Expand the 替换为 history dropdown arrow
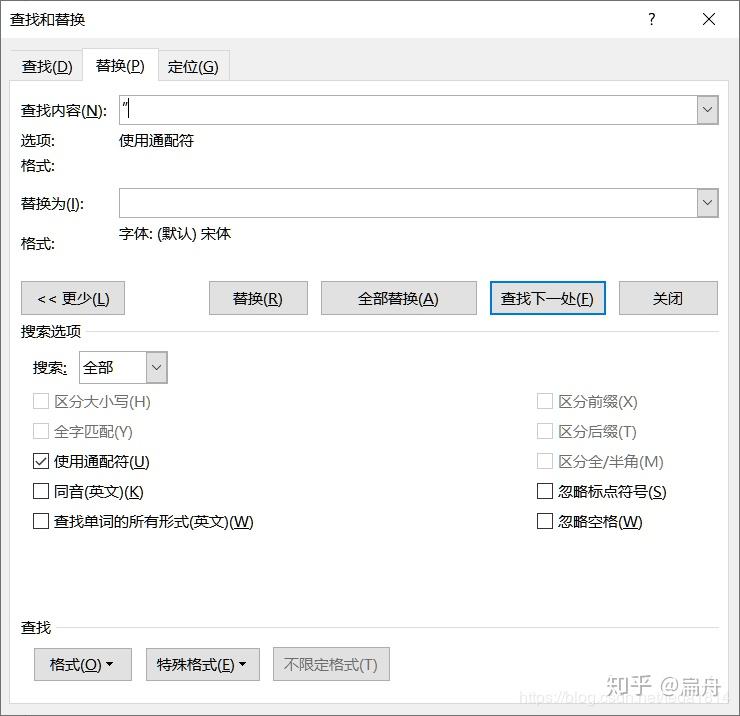740x716 pixels. coord(707,203)
